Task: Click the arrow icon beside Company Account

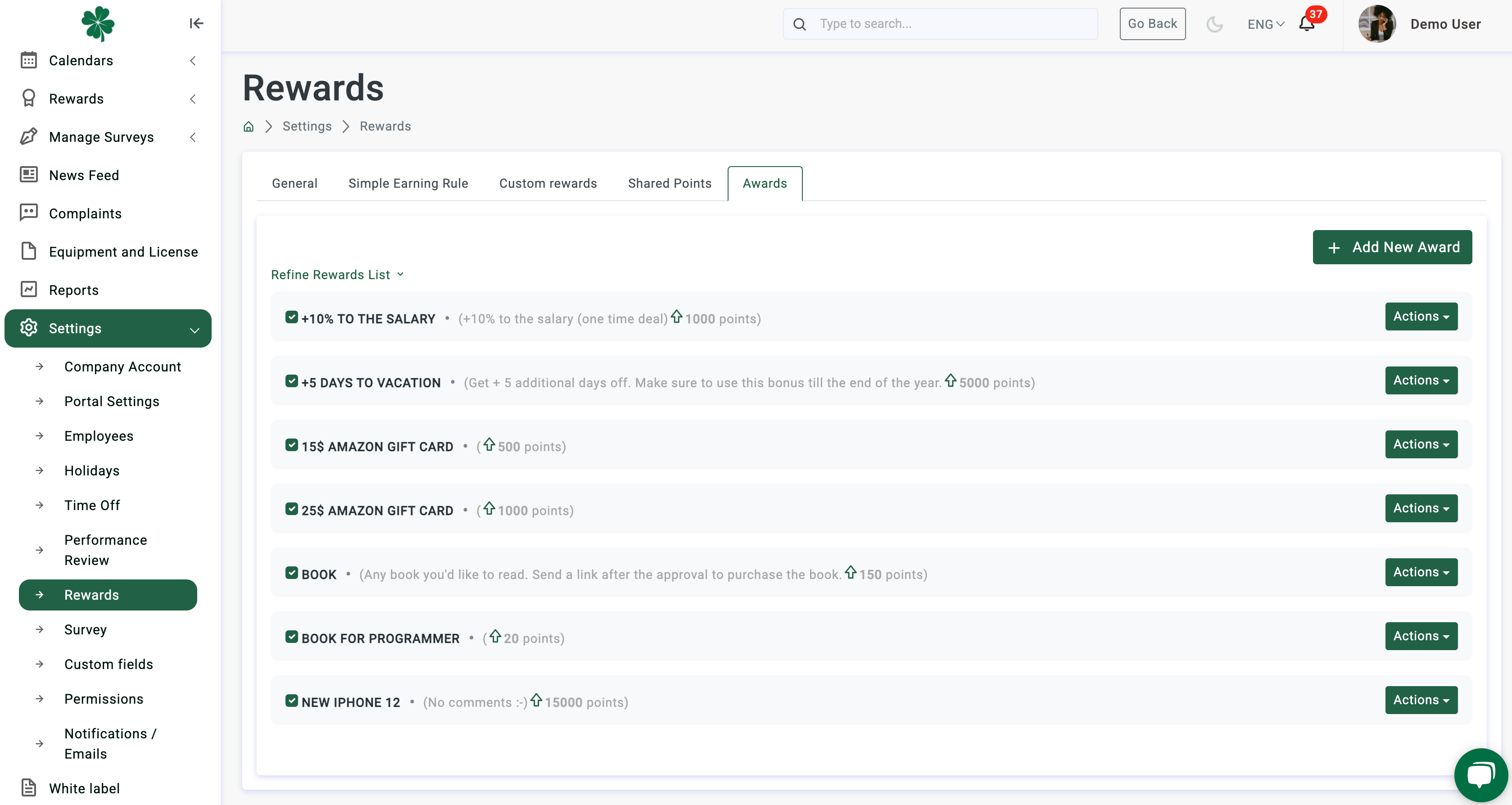Action: (x=39, y=367)
